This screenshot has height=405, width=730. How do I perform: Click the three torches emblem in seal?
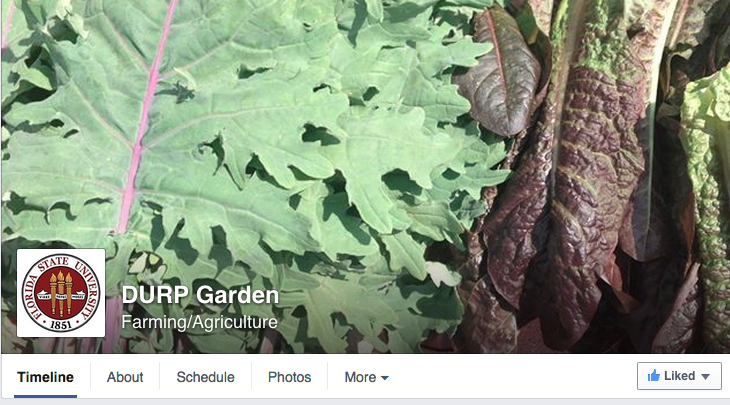tap(61, 292)
